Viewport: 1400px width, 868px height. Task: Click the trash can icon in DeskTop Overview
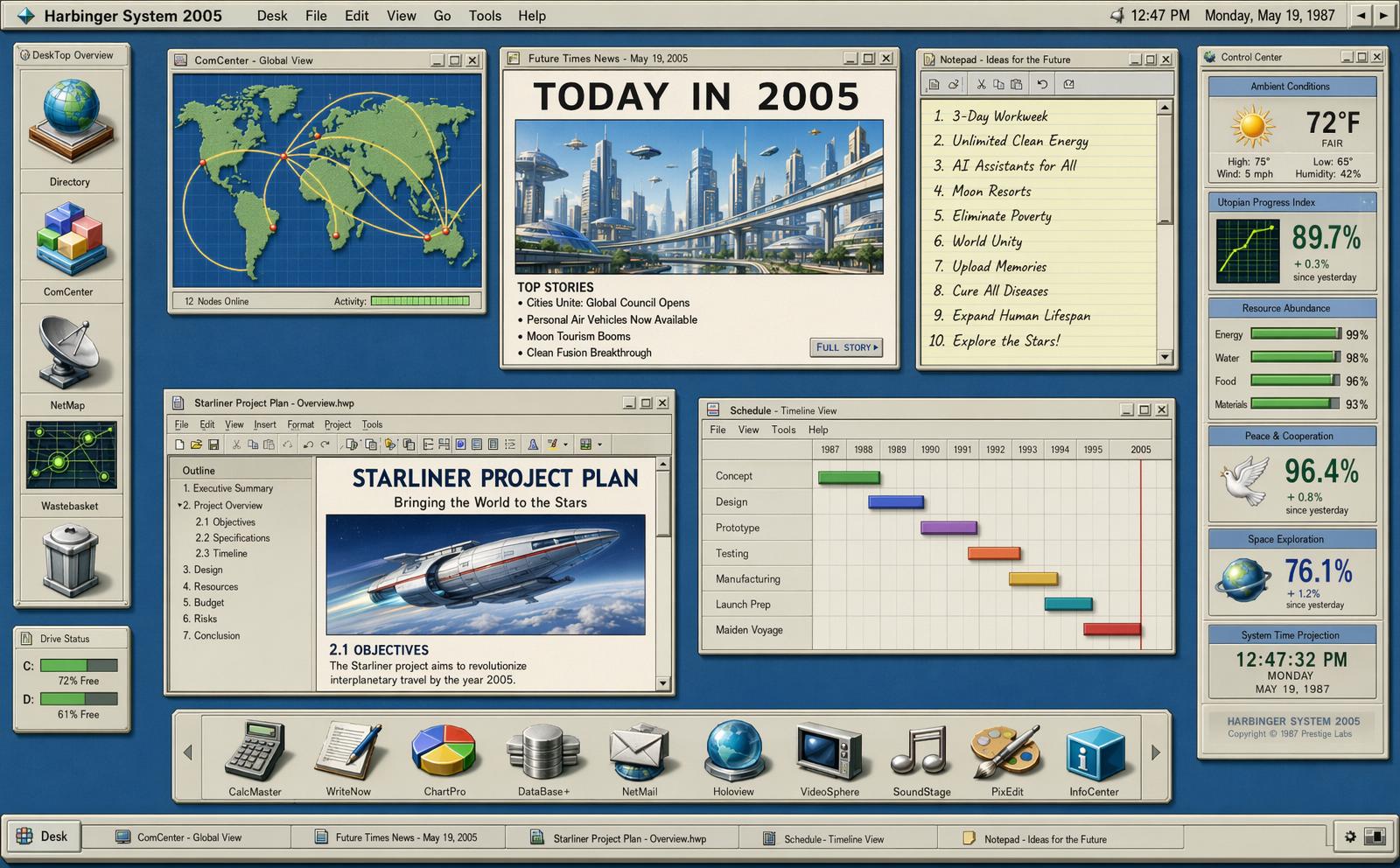(x=72, y=560)
